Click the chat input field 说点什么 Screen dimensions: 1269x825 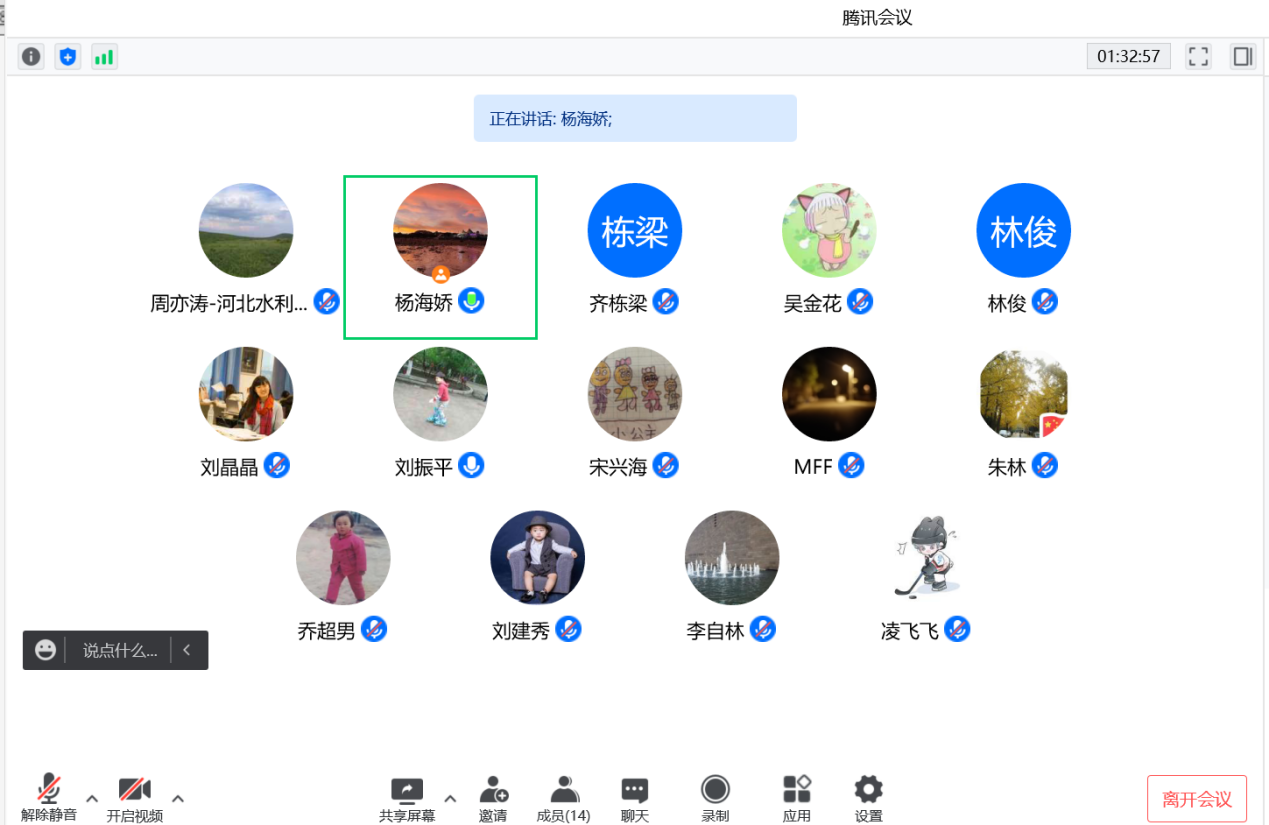tap(120, 650)
